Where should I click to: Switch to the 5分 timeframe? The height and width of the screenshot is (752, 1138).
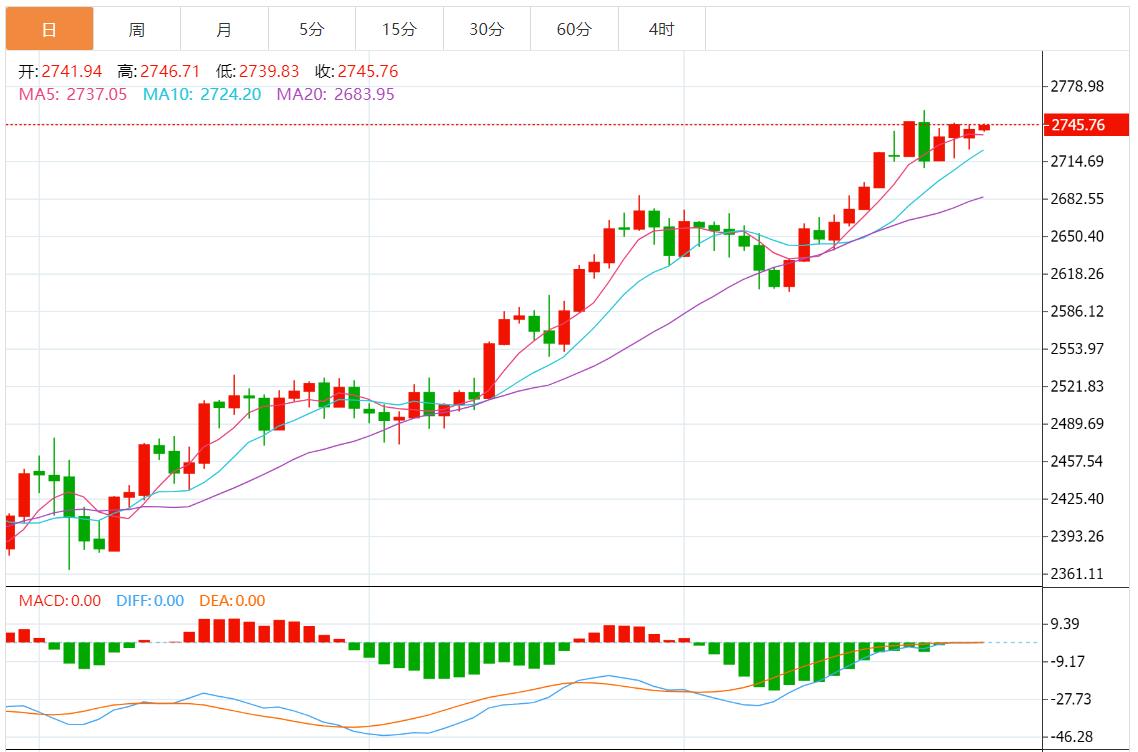pyautogui.click(x=311, y=29)
